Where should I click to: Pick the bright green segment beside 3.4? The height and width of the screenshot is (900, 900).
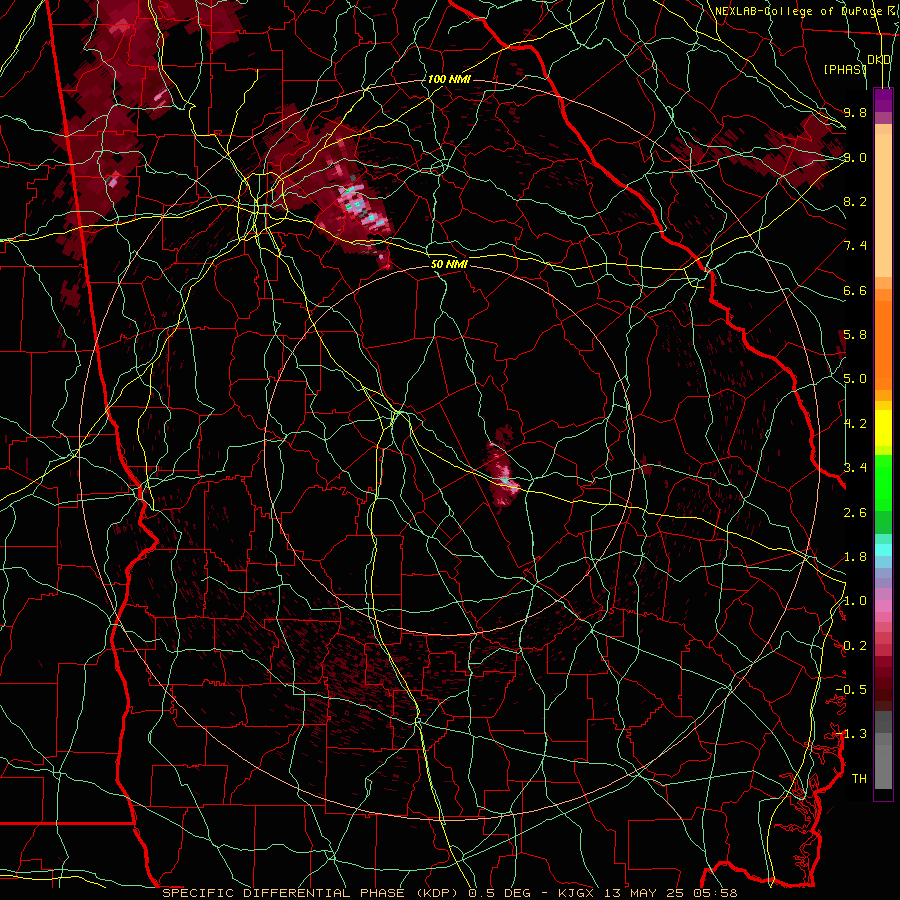(x=883, y=482)
